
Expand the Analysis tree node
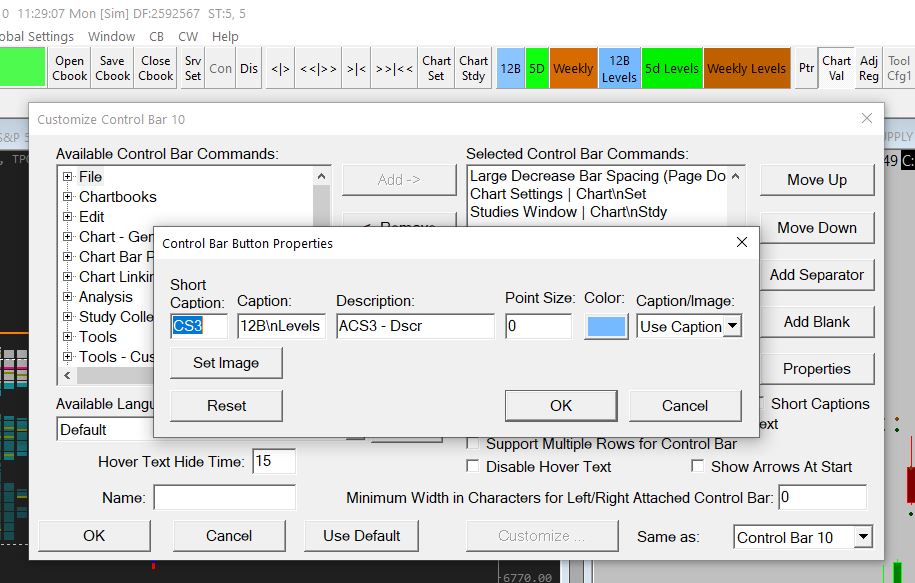[68, 296]
